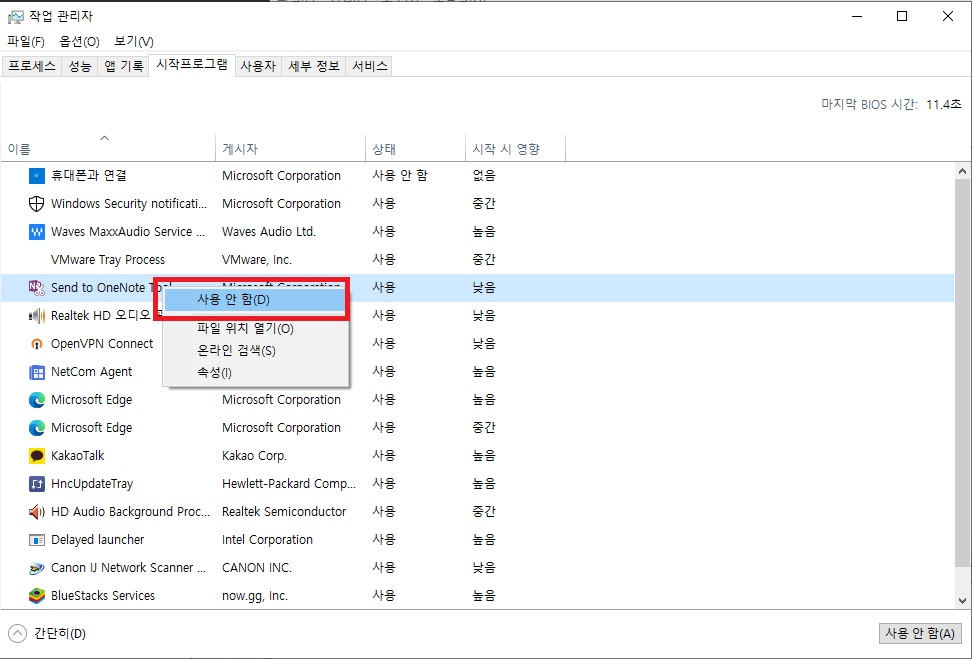Sort by the 게시자 column header
This screenshot has width=972, height=659.
[x=290, y=149]
